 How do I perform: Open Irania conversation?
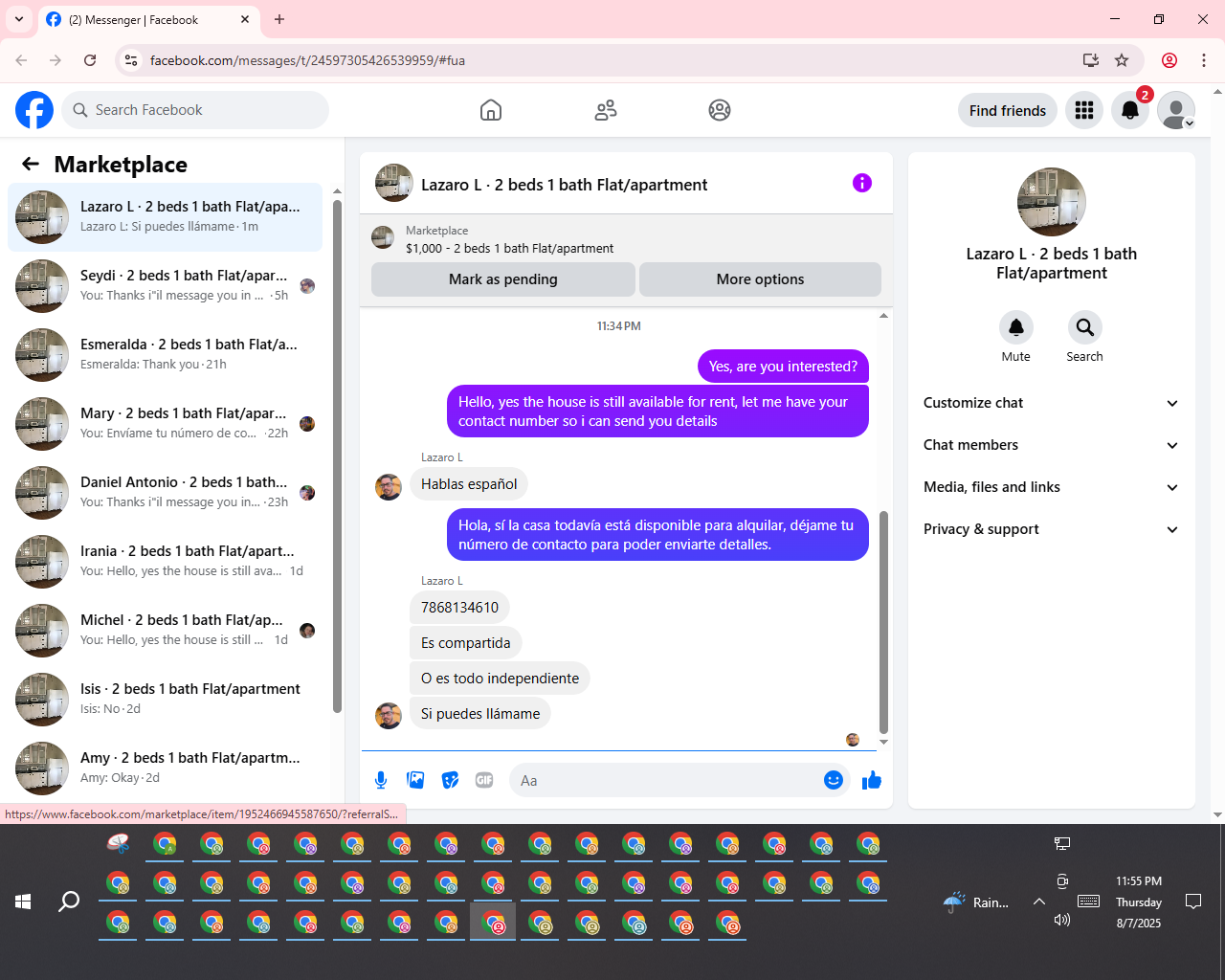pyautogui.click(x=165, y=562)
